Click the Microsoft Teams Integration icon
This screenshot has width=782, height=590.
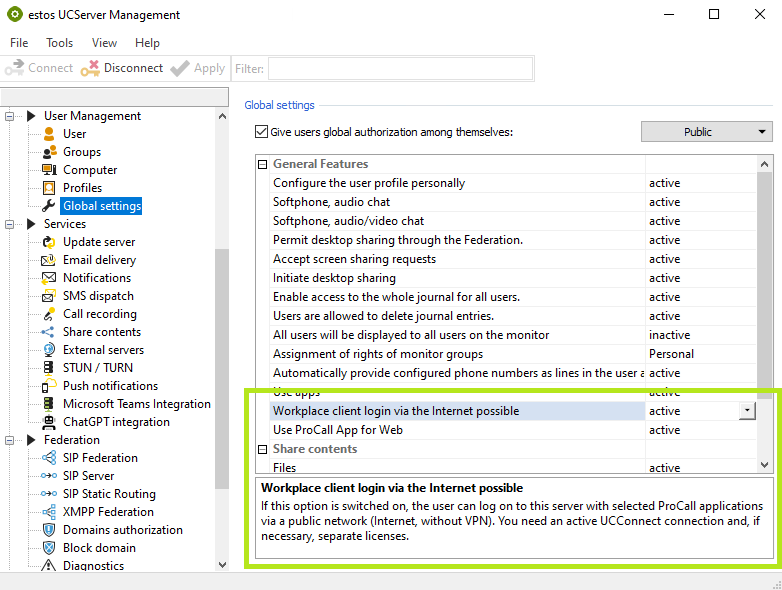(49, 404)
